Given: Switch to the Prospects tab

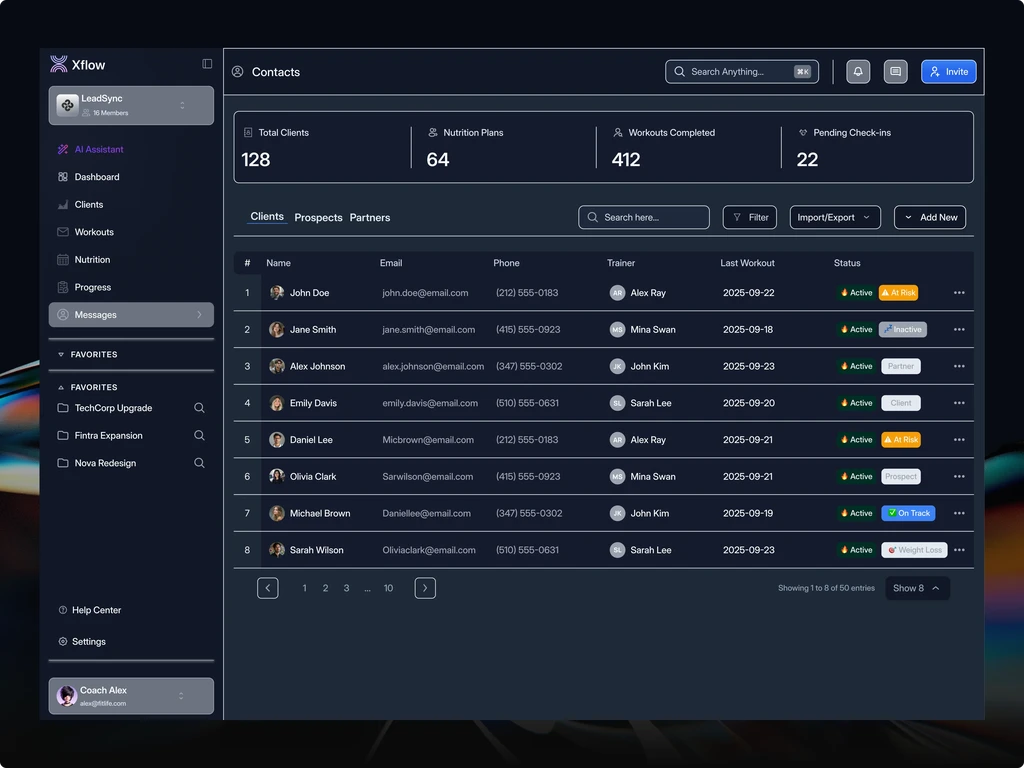Looking at the screenshot, I should [318, 217].
